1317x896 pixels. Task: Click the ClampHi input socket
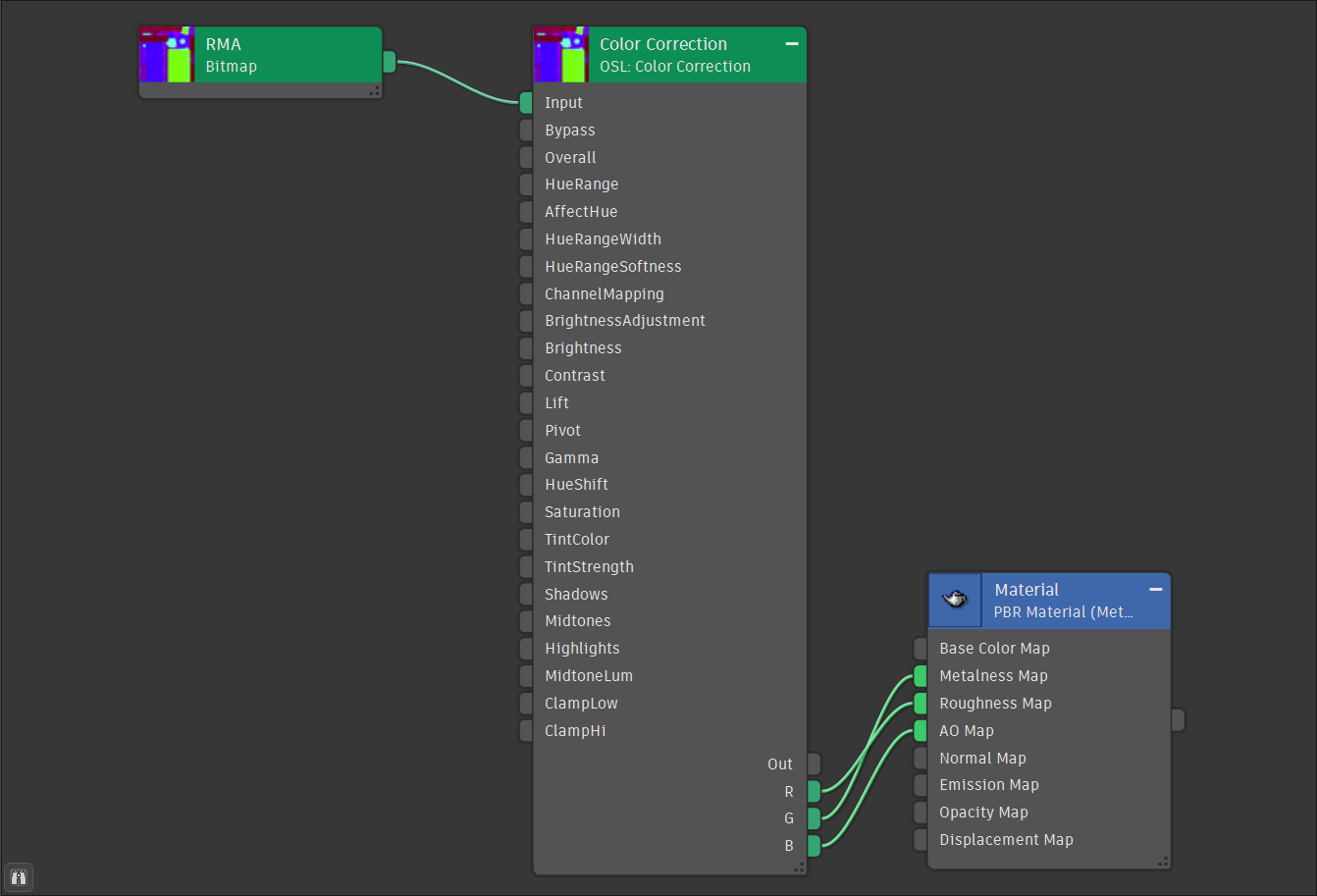pyautogui.click(x=526, y=730)
